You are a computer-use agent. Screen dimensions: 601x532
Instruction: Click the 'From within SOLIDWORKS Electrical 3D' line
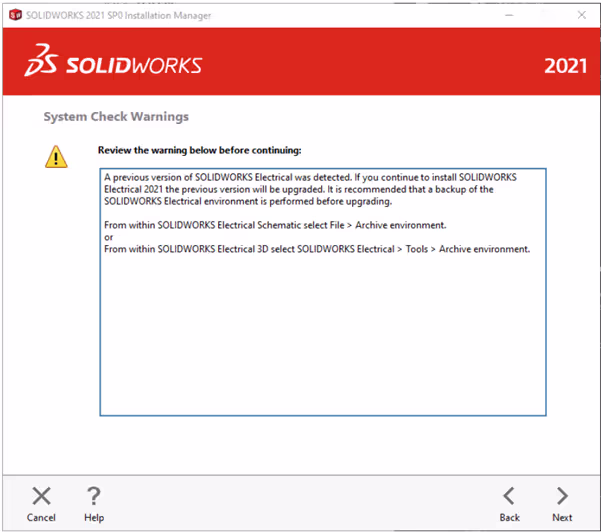click(317, 249)
